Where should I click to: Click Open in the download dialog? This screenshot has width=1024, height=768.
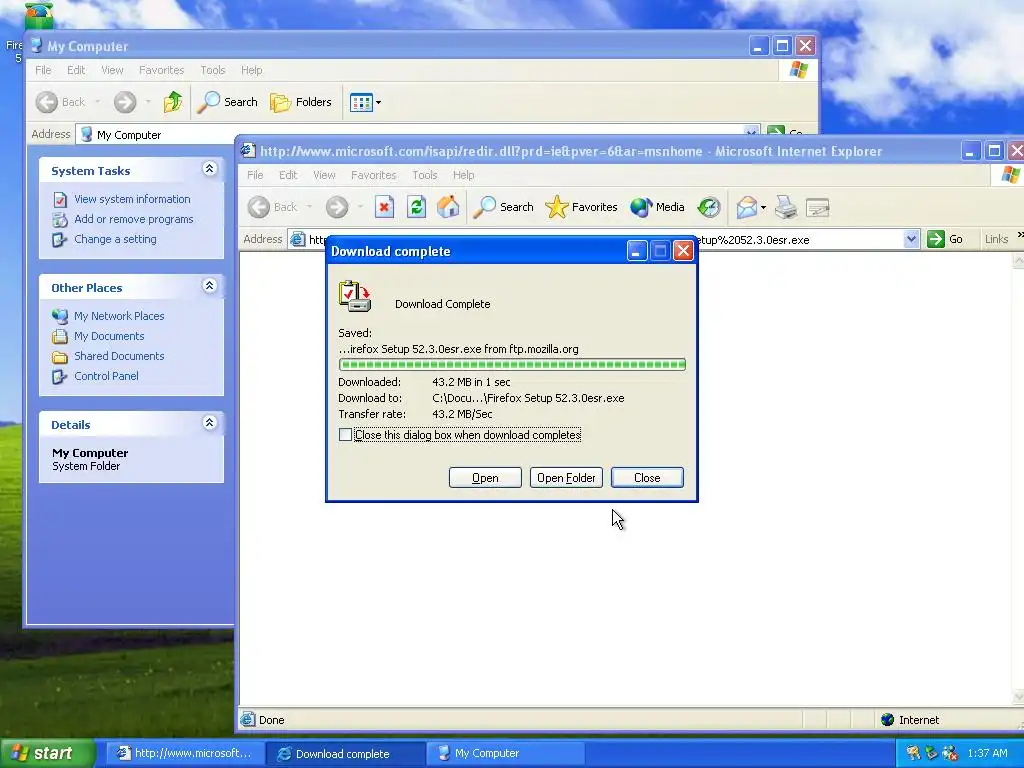point(485,477)
